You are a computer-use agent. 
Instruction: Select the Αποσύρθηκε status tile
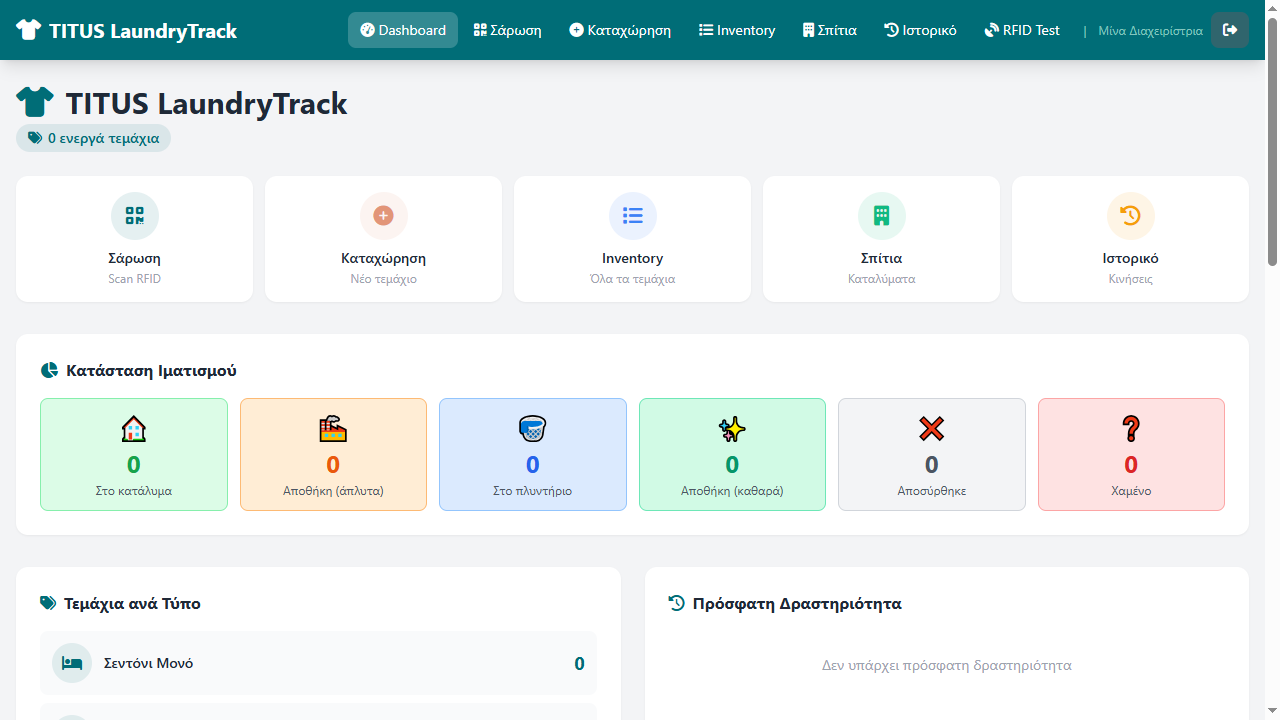pyautogui.click(x=932, y=455)
